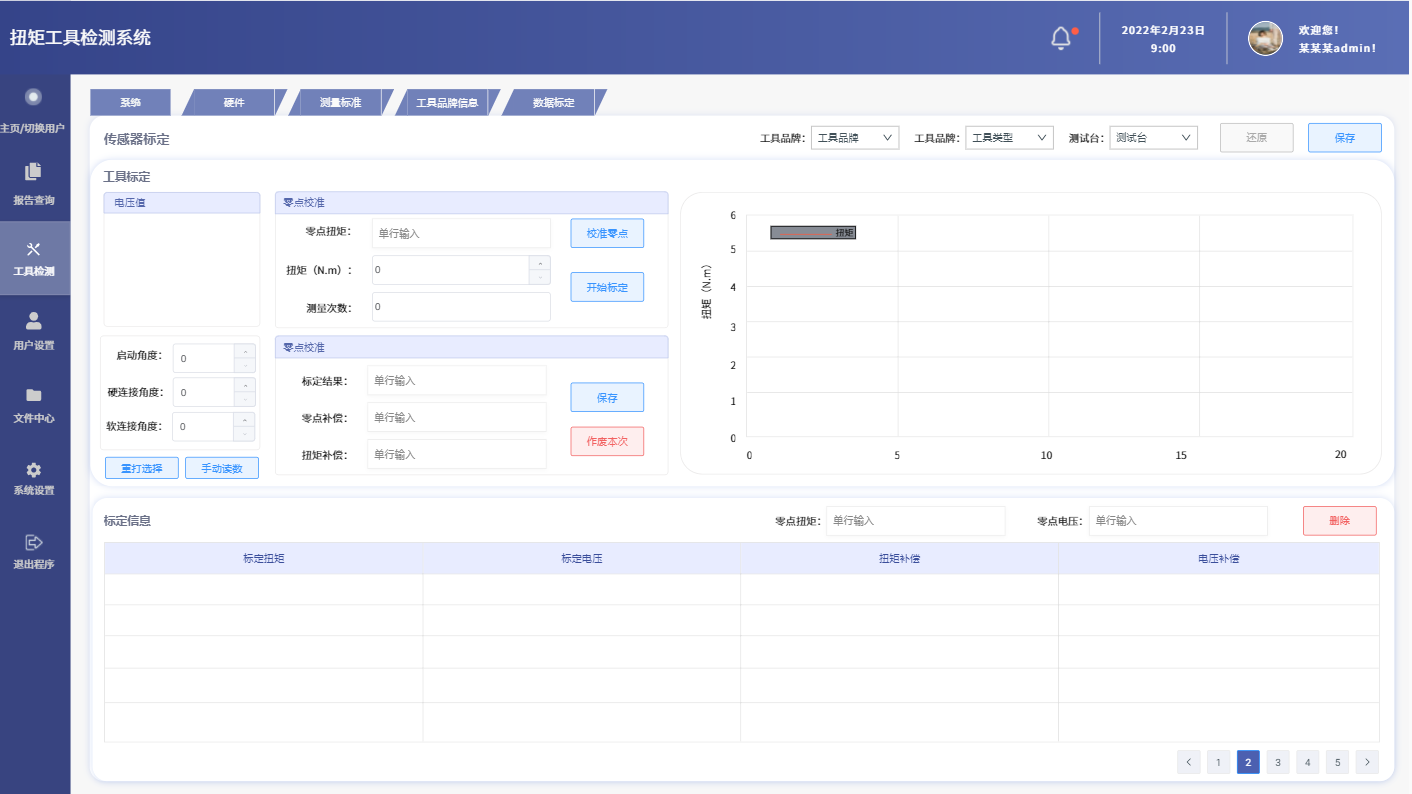Click the 校准零点 button

click(x=607, y=233)
